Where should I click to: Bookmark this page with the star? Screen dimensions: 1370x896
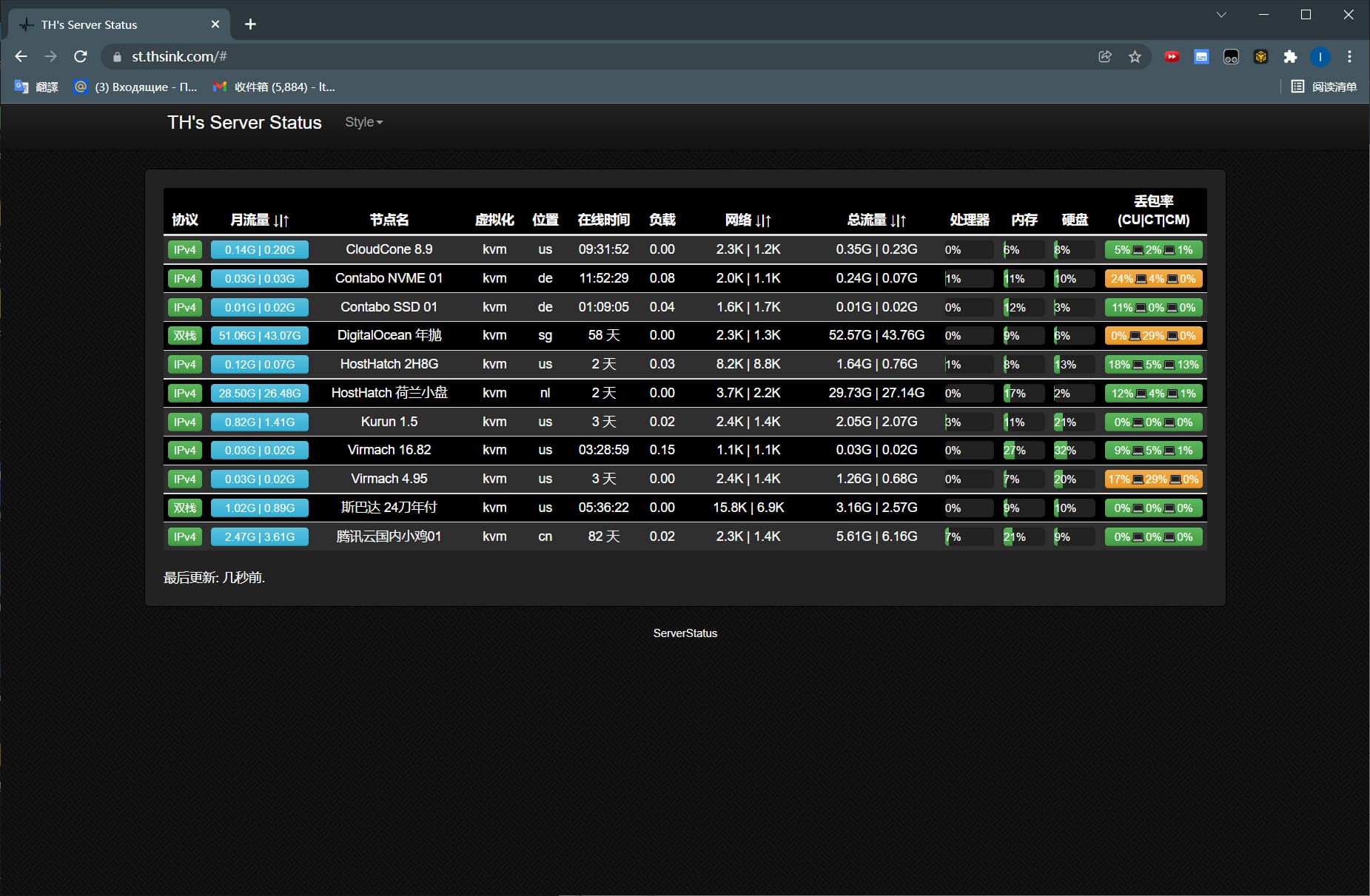1135,56
